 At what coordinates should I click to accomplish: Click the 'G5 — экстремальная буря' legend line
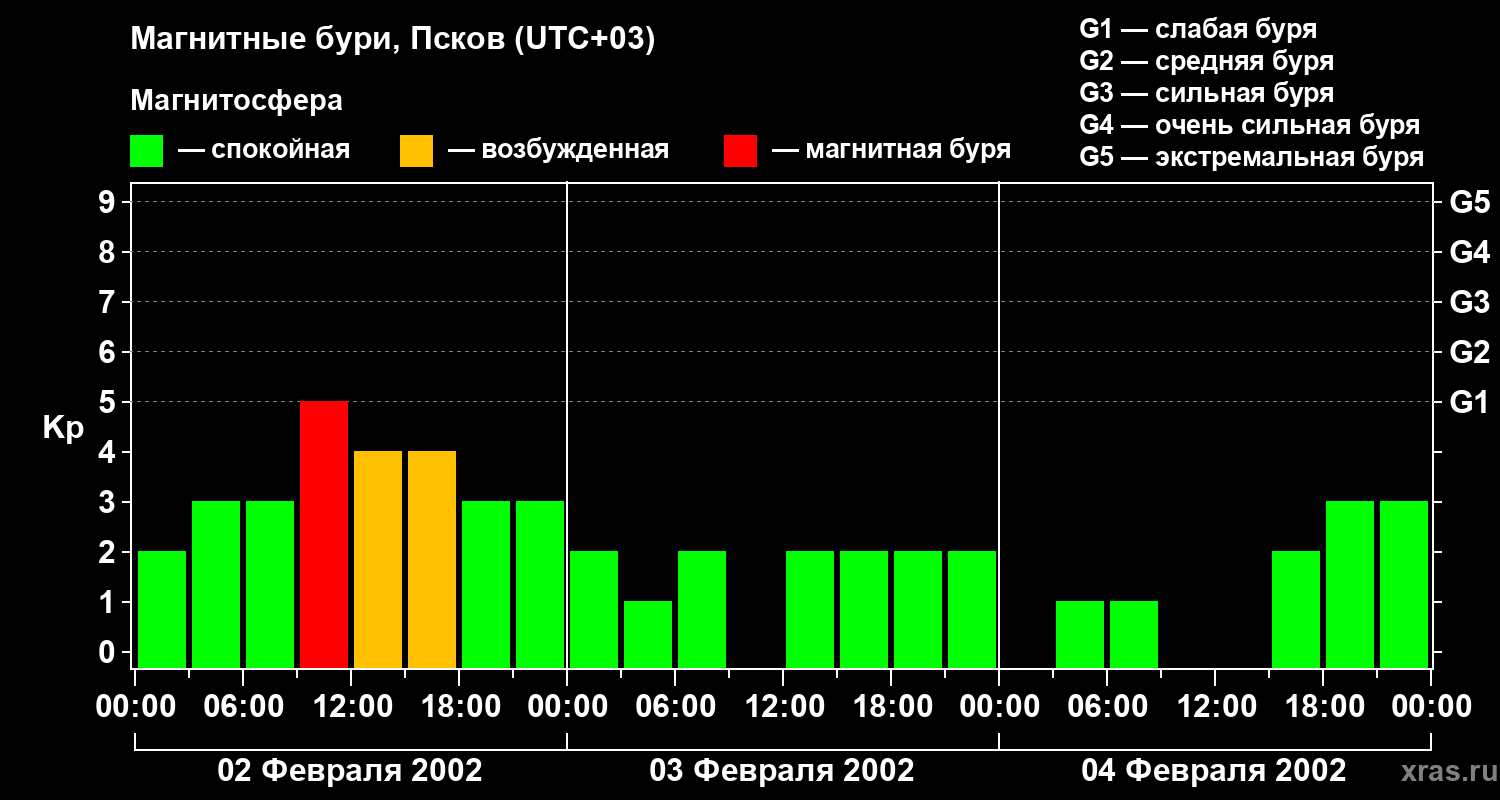tap(1251, 157)
